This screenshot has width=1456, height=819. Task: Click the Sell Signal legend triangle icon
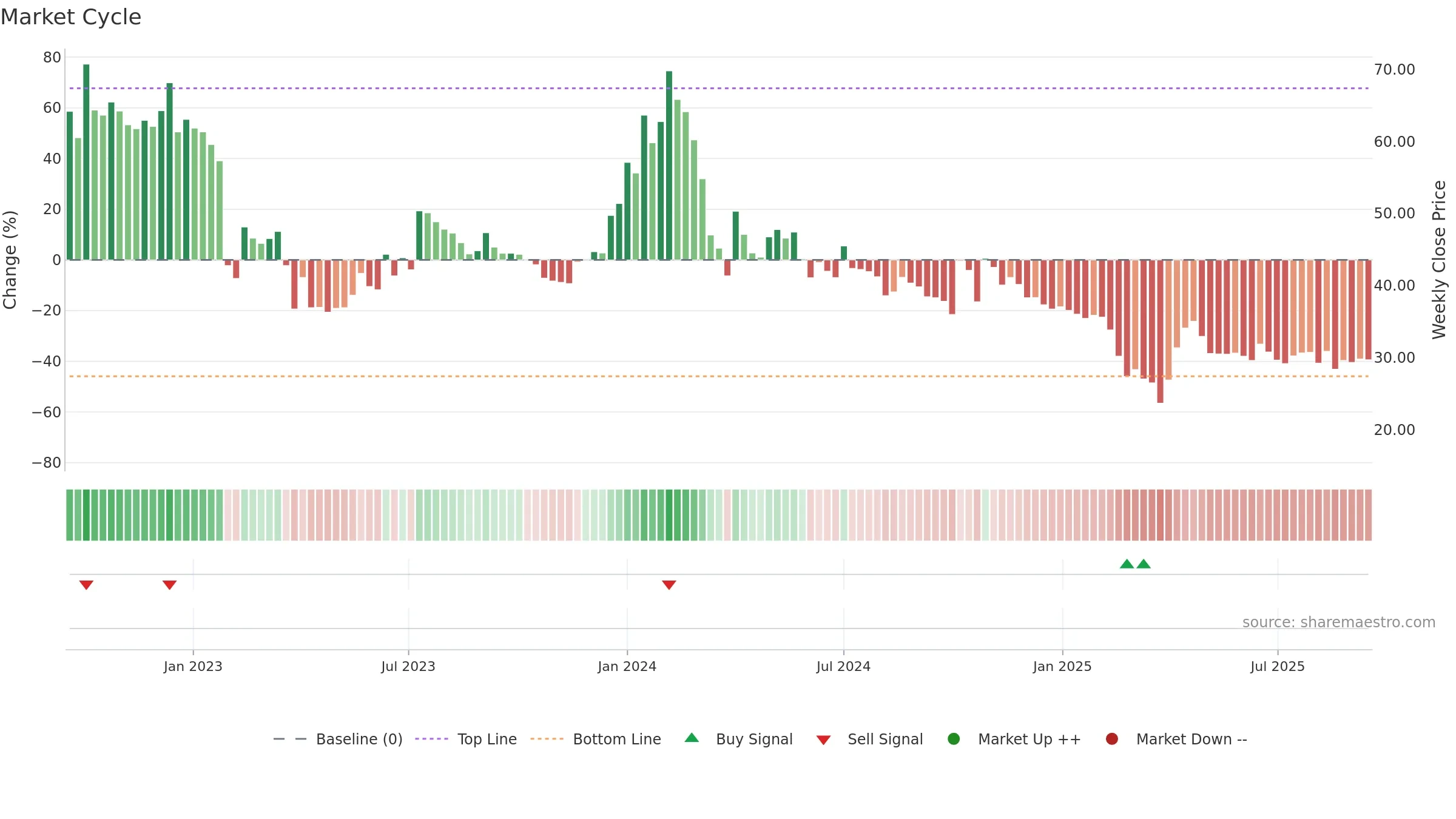(823, 740)
